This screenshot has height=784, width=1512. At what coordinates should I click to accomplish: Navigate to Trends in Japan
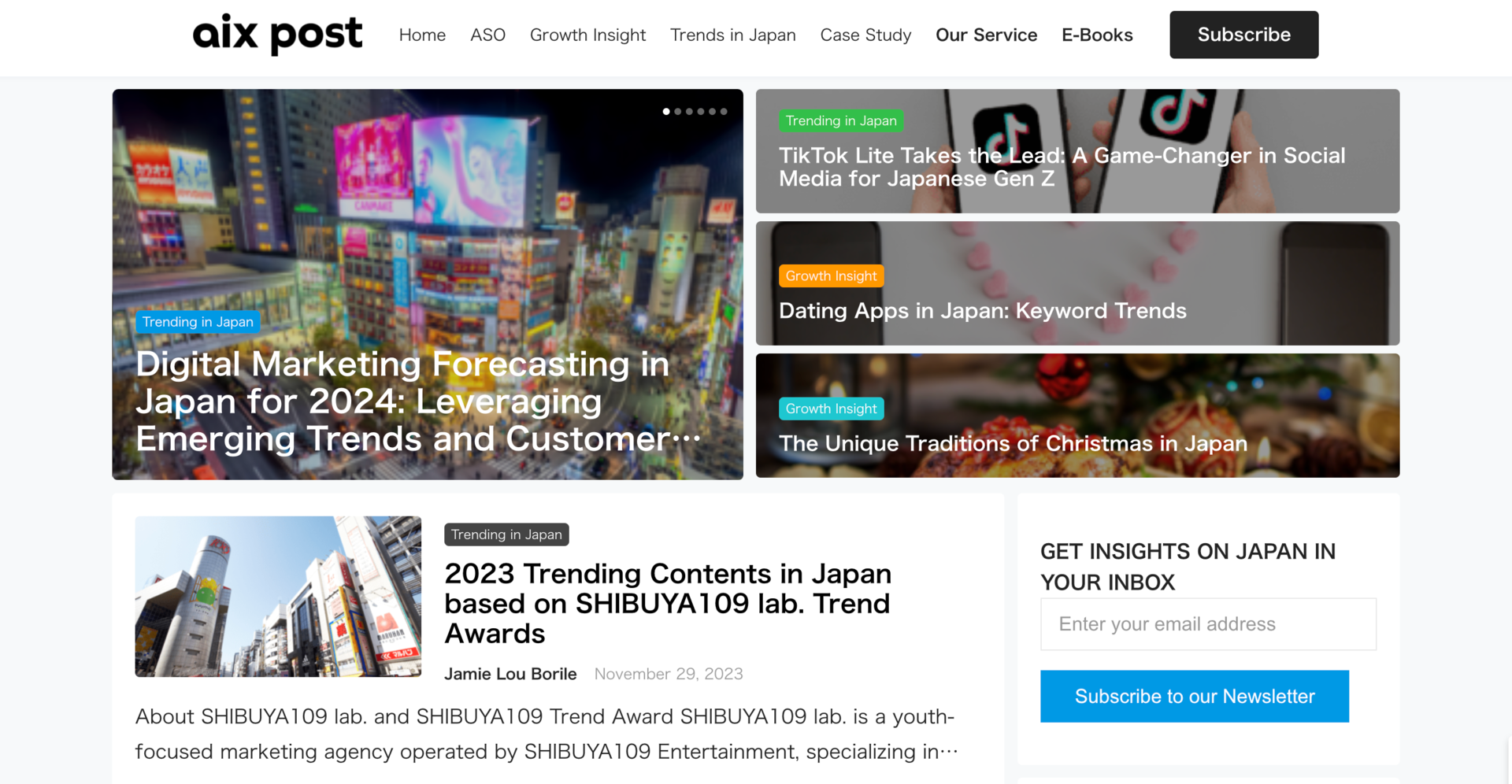732,35
